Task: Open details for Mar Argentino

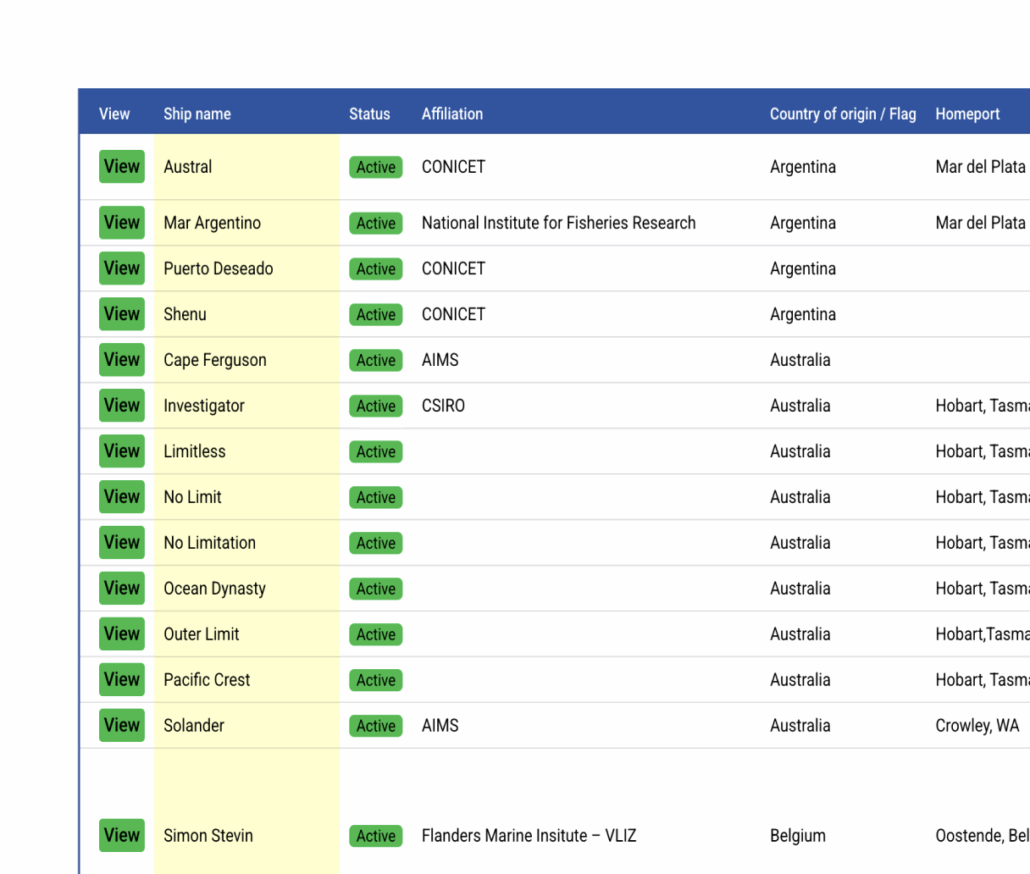Action: click(x=121, y=222)
